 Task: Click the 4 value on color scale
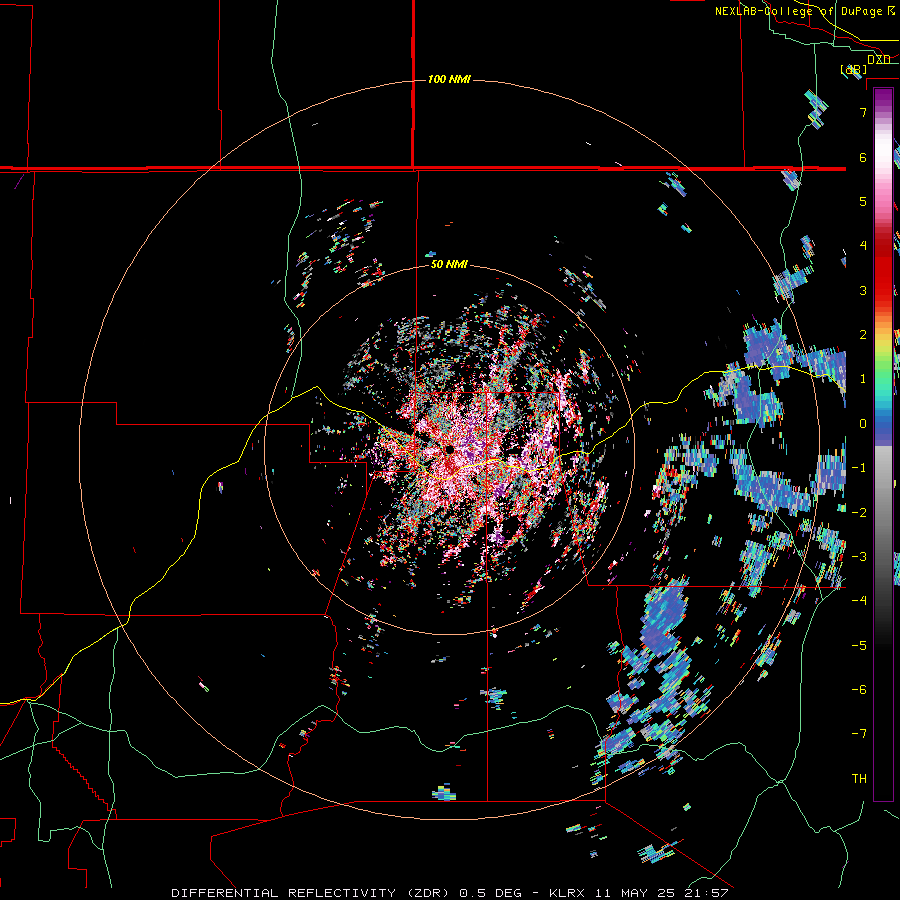point(863,246)
